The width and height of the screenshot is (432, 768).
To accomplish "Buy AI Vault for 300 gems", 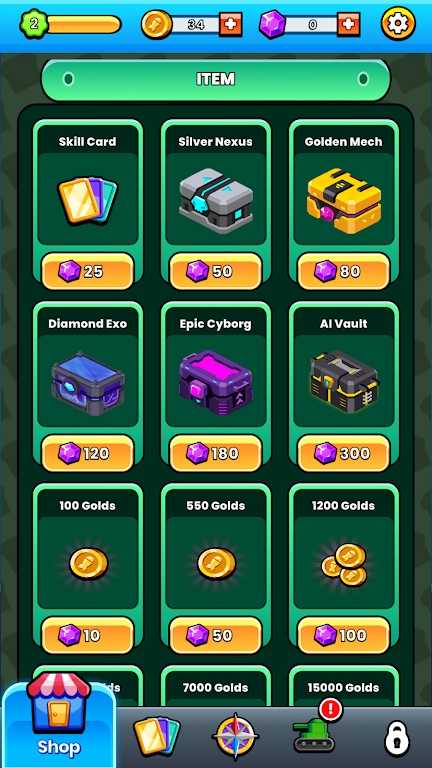I will pos(343,453).
